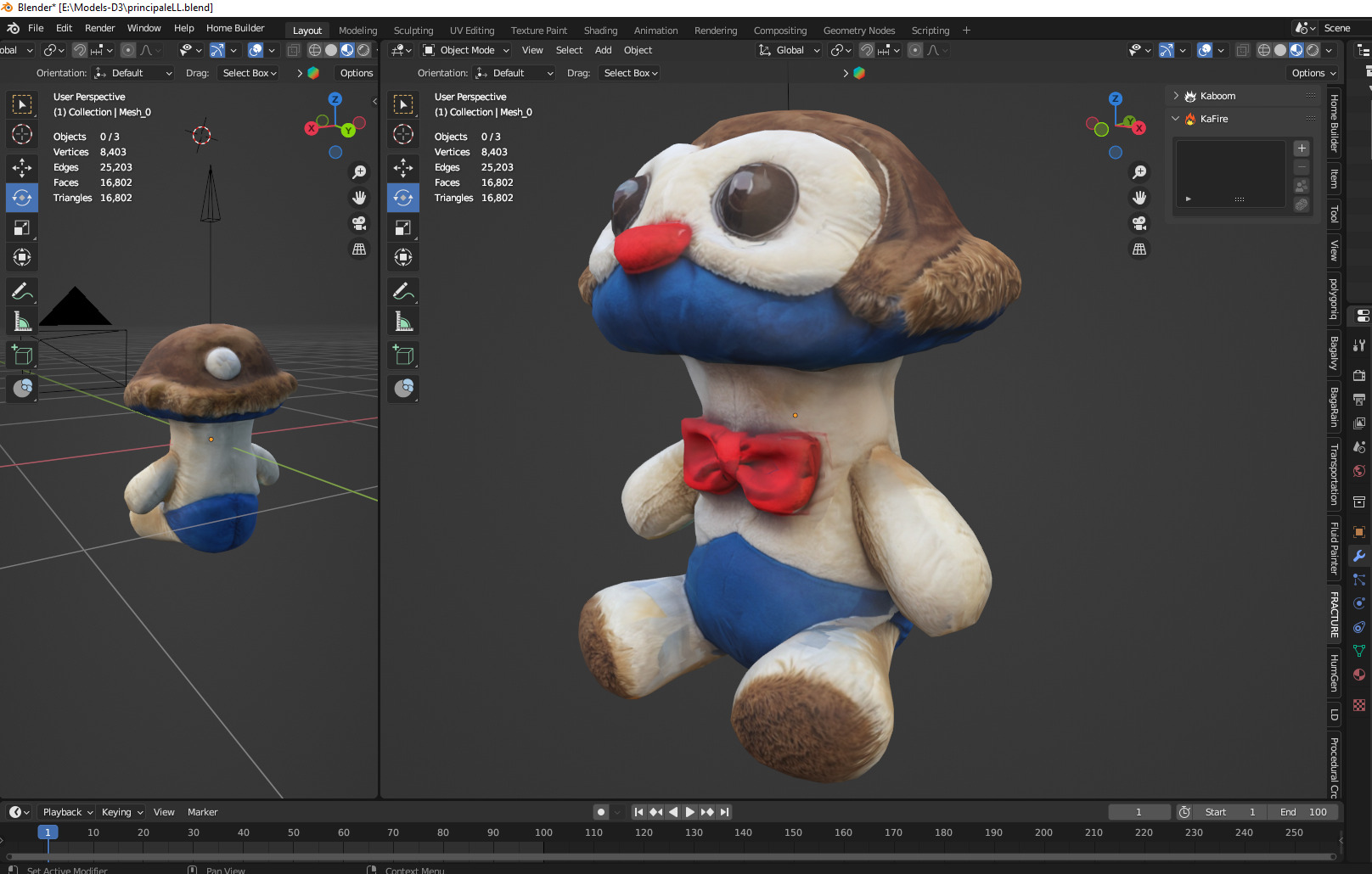The width and height of the screenshot is (1372, 874).
Task: Switch to the Sculpting workspace tab
Action: point(413,31)
